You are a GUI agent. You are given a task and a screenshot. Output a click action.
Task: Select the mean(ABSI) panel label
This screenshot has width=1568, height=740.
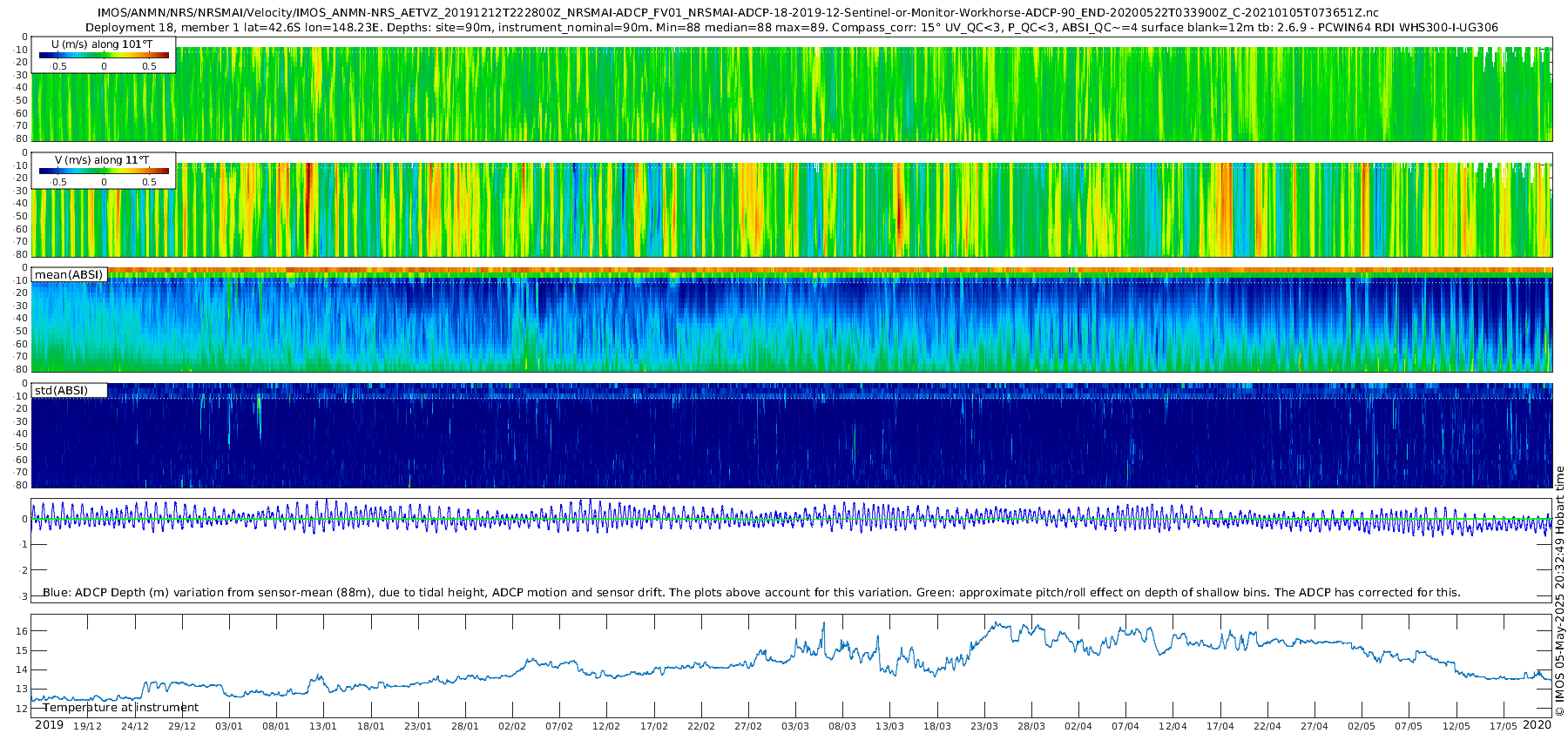pos(69,275)
